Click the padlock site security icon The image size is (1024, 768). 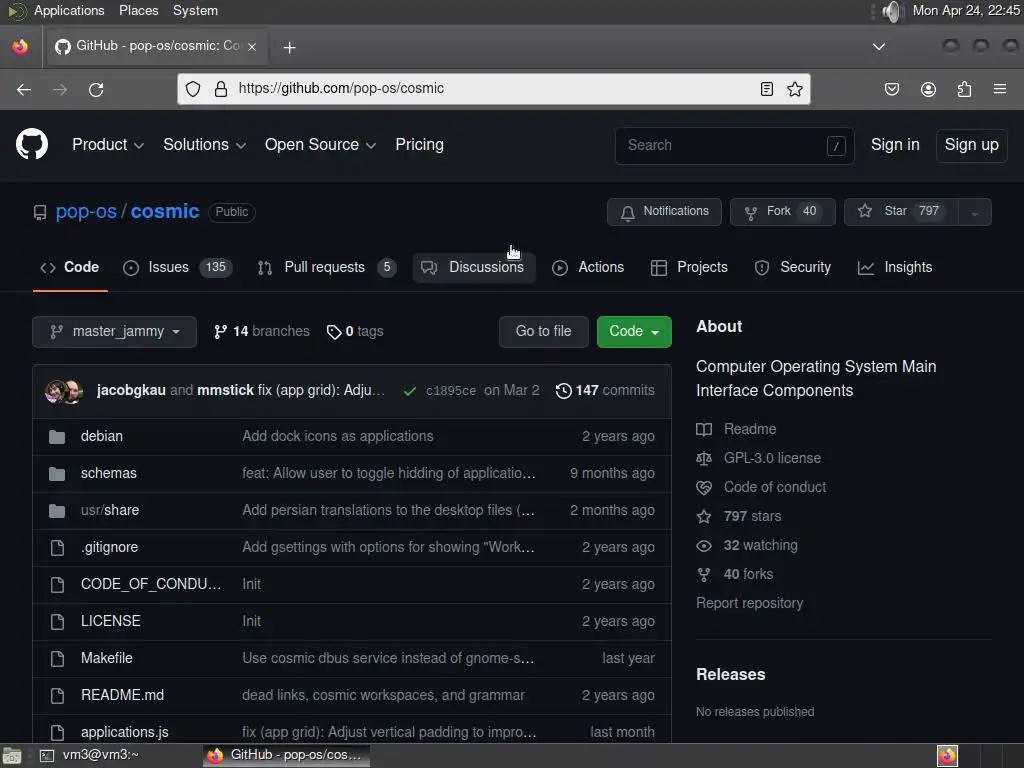221,89
